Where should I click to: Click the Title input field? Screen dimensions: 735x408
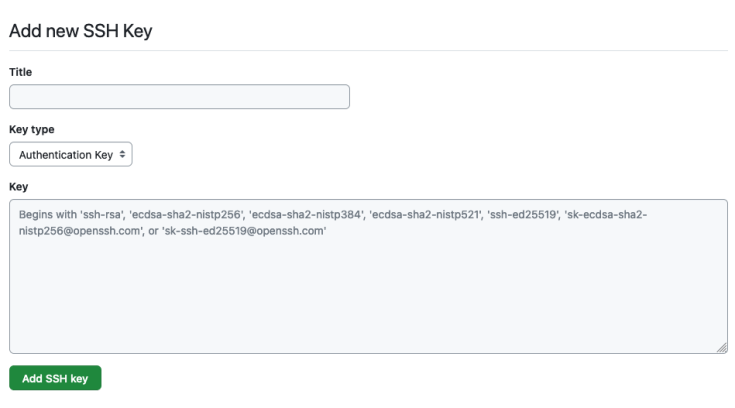(x=179, y=97)
